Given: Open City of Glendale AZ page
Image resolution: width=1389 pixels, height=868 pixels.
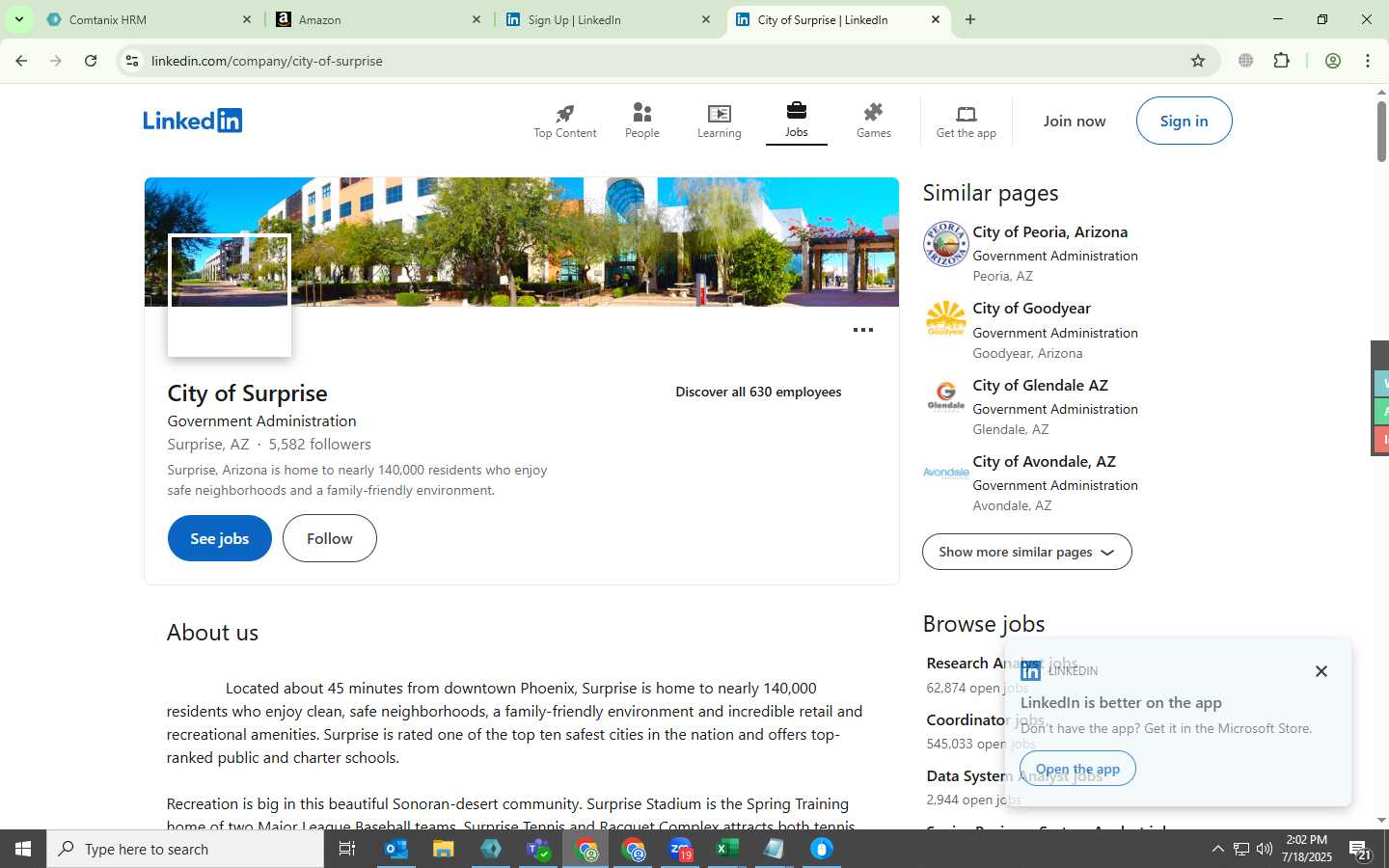Looking at the screenshot, I should pyautogui.click(x=1040, y=386).
